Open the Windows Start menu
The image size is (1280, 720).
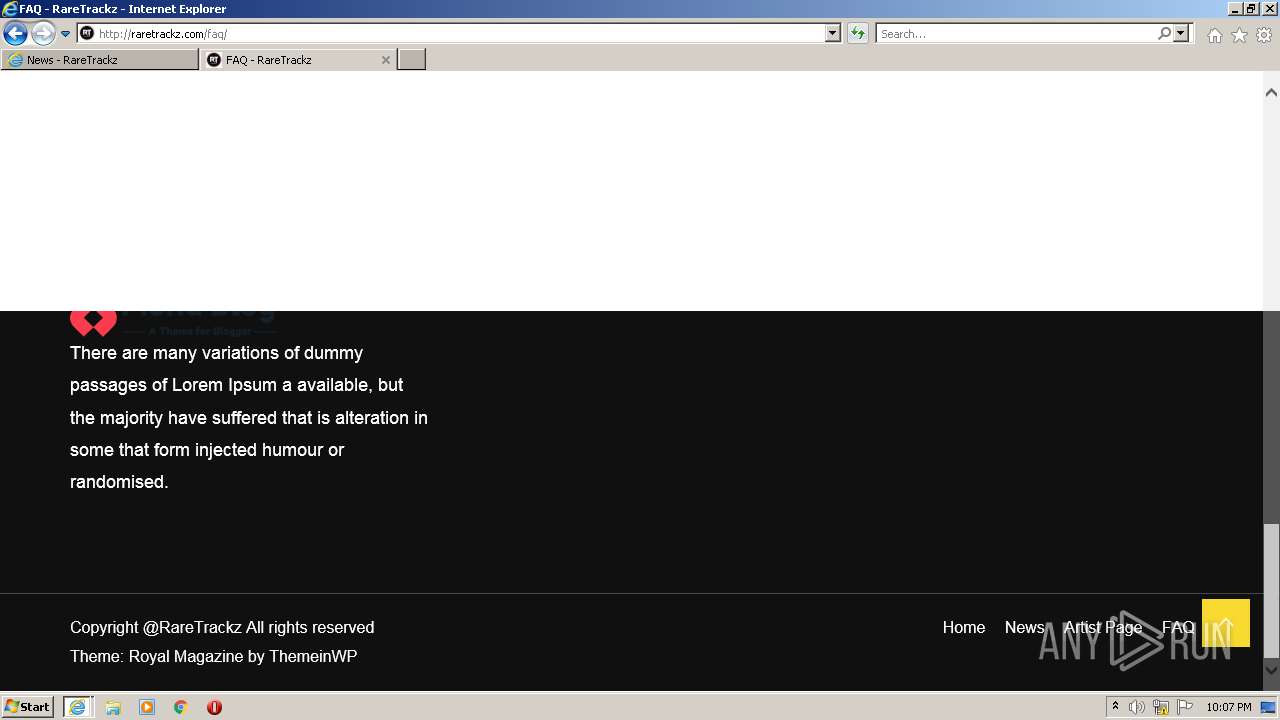(x=27, y=707)
